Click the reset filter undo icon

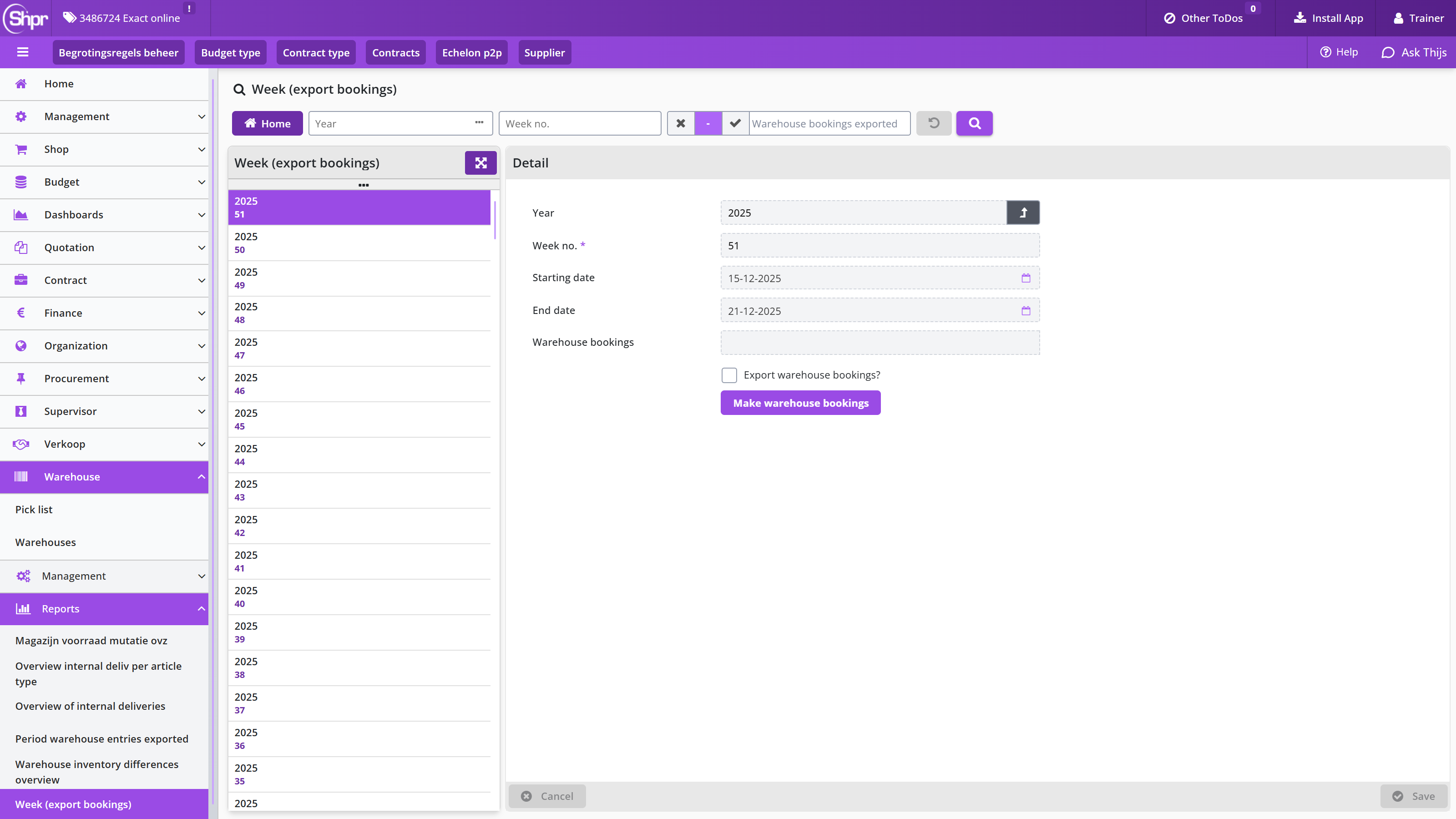[x=934, y=123]
